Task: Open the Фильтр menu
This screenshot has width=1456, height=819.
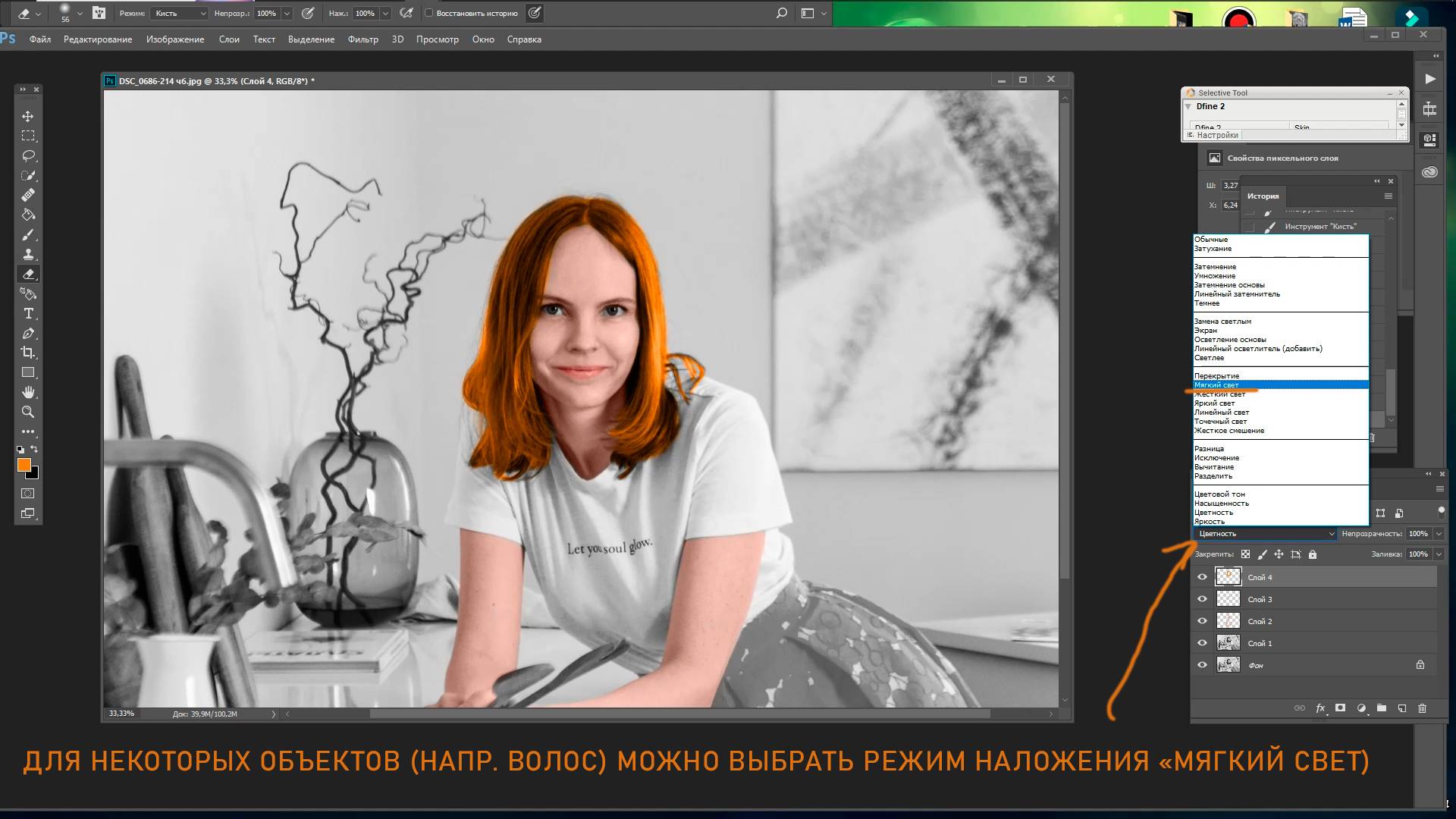Action: 362,39
